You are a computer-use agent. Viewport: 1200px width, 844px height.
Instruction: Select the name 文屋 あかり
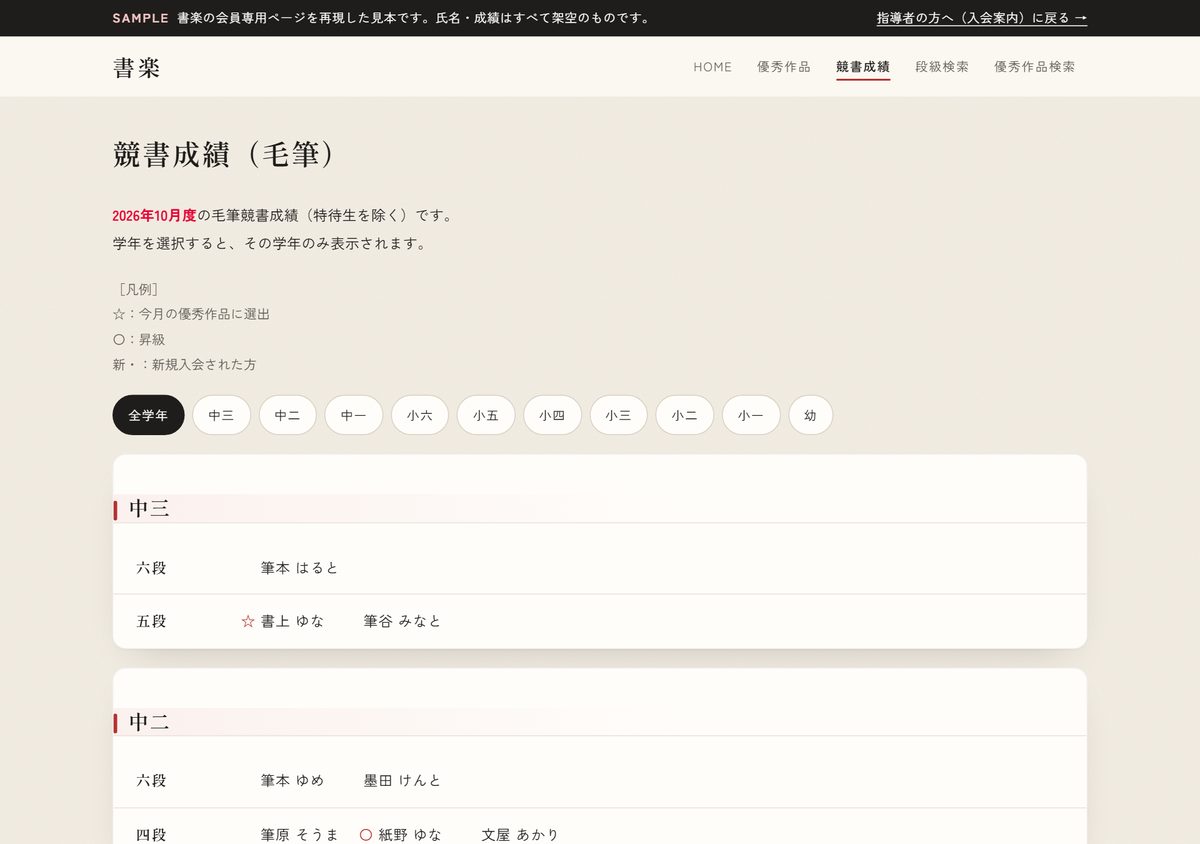[520, 834]
